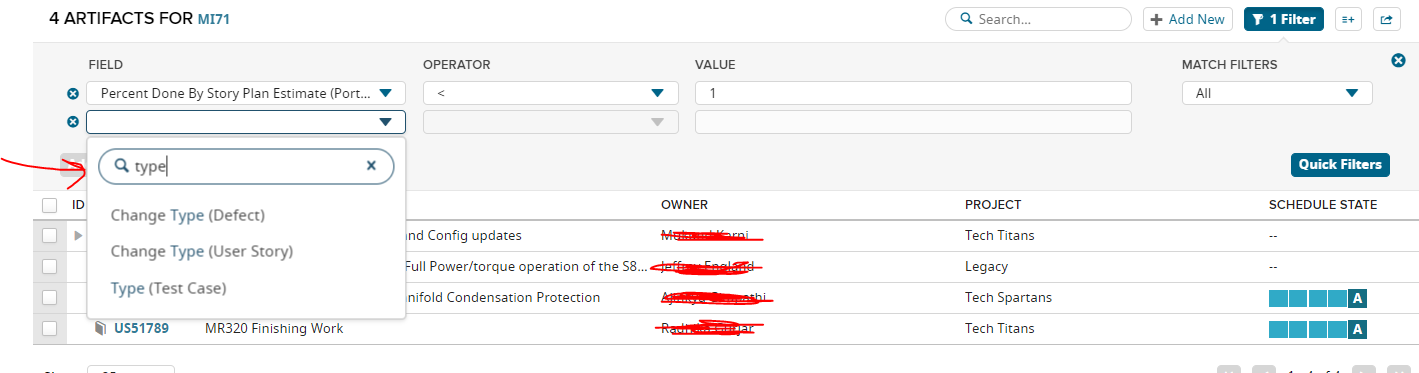The image size is (1419, 373).
Task: Close the filter panel
Action: [1399, 61]
